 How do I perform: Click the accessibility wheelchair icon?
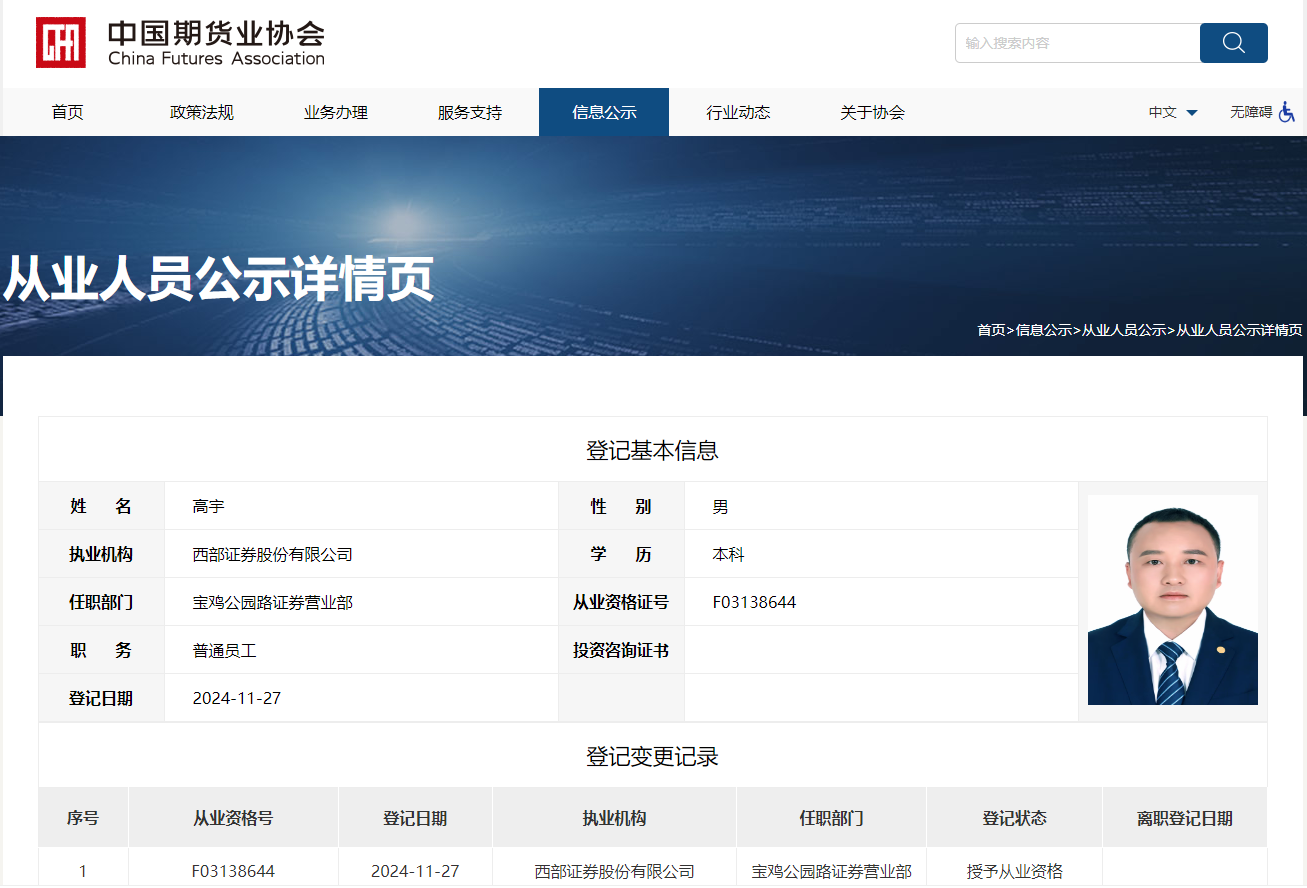(1287, 112)
